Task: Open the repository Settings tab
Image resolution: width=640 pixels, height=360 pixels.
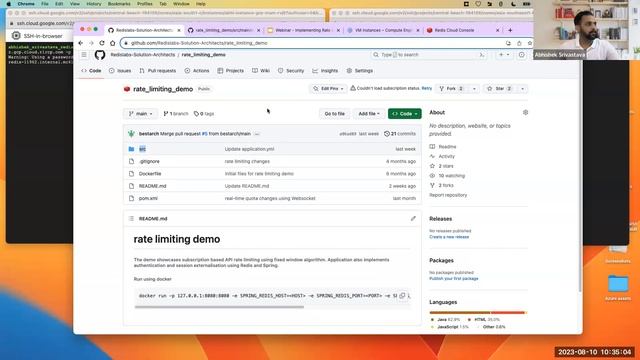Action: pos(360,71)
